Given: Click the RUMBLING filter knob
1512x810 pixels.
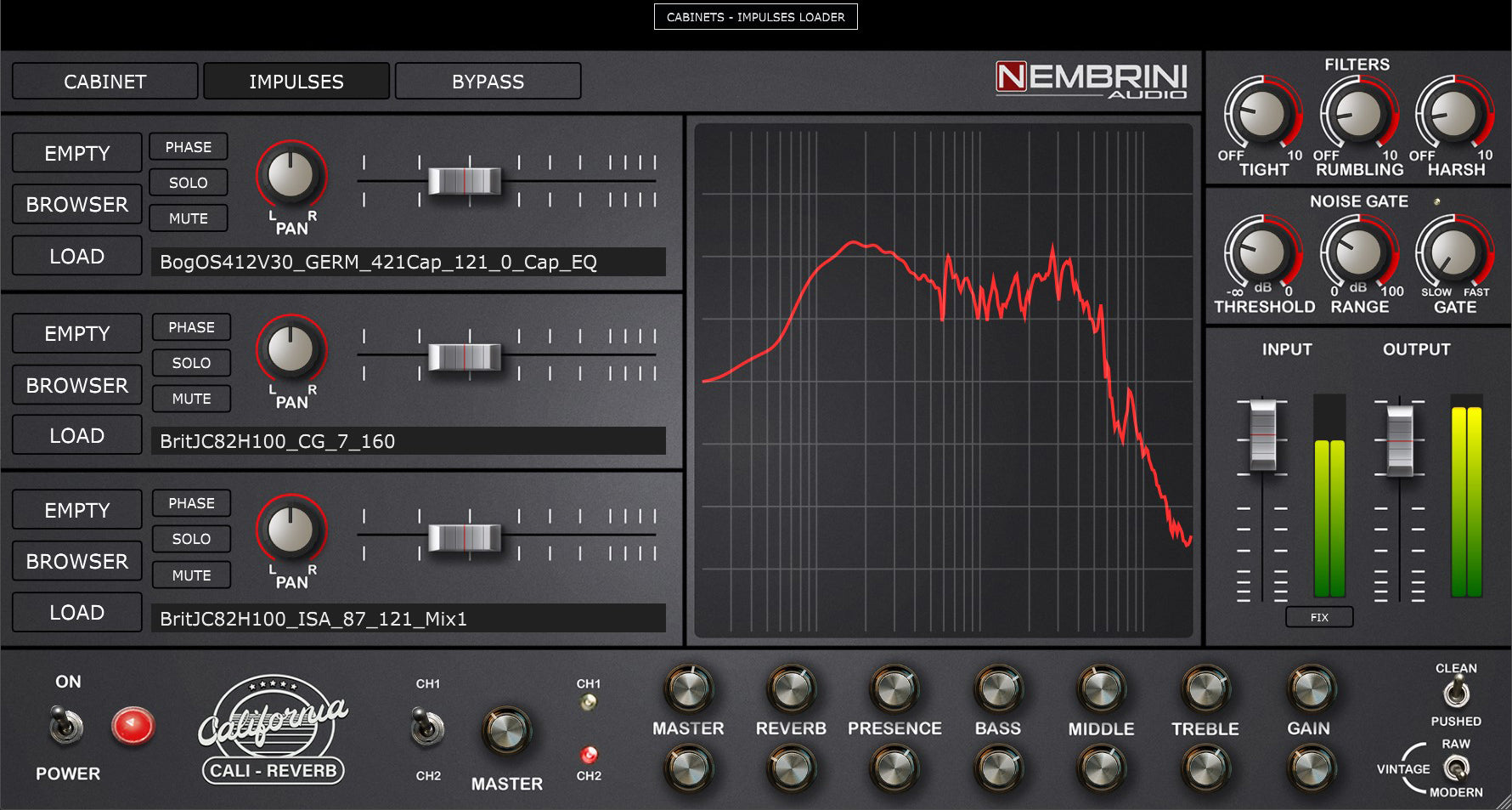Looking at the screenshot, I should tap(1358, 115).
